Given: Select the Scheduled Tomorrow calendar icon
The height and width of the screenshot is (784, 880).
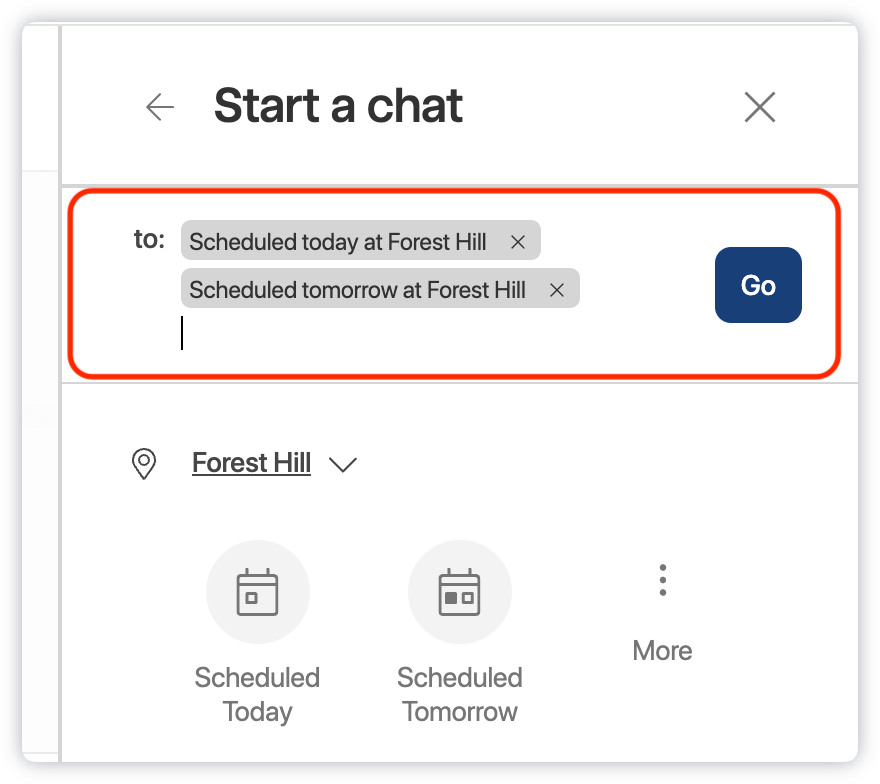Looking at the screenshot, I should pyautogui.click(x=460, y=592).
